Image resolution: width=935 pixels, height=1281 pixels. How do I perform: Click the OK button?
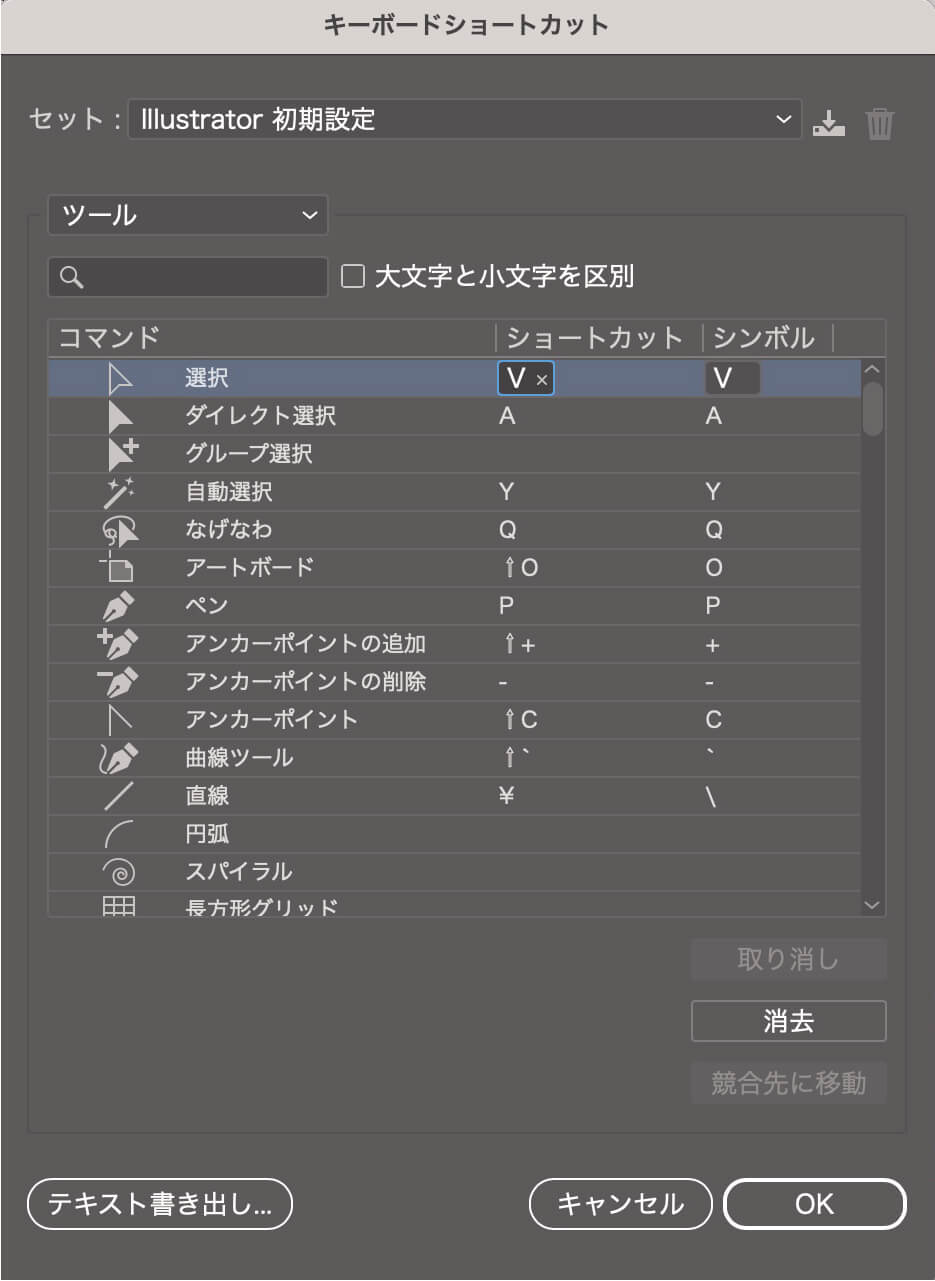pos(814,1204)
